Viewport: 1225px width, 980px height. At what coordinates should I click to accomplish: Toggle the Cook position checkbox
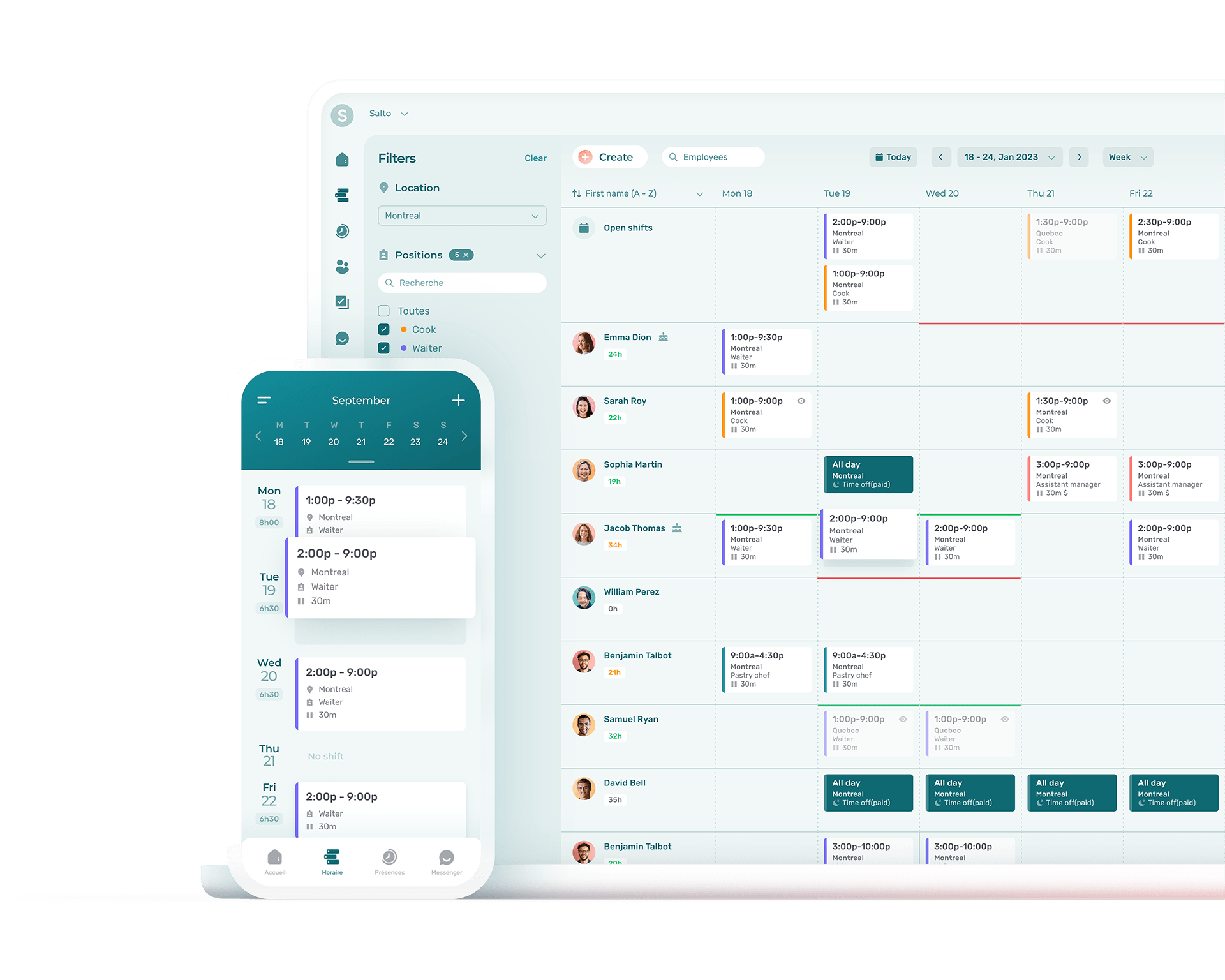[384, 328]
